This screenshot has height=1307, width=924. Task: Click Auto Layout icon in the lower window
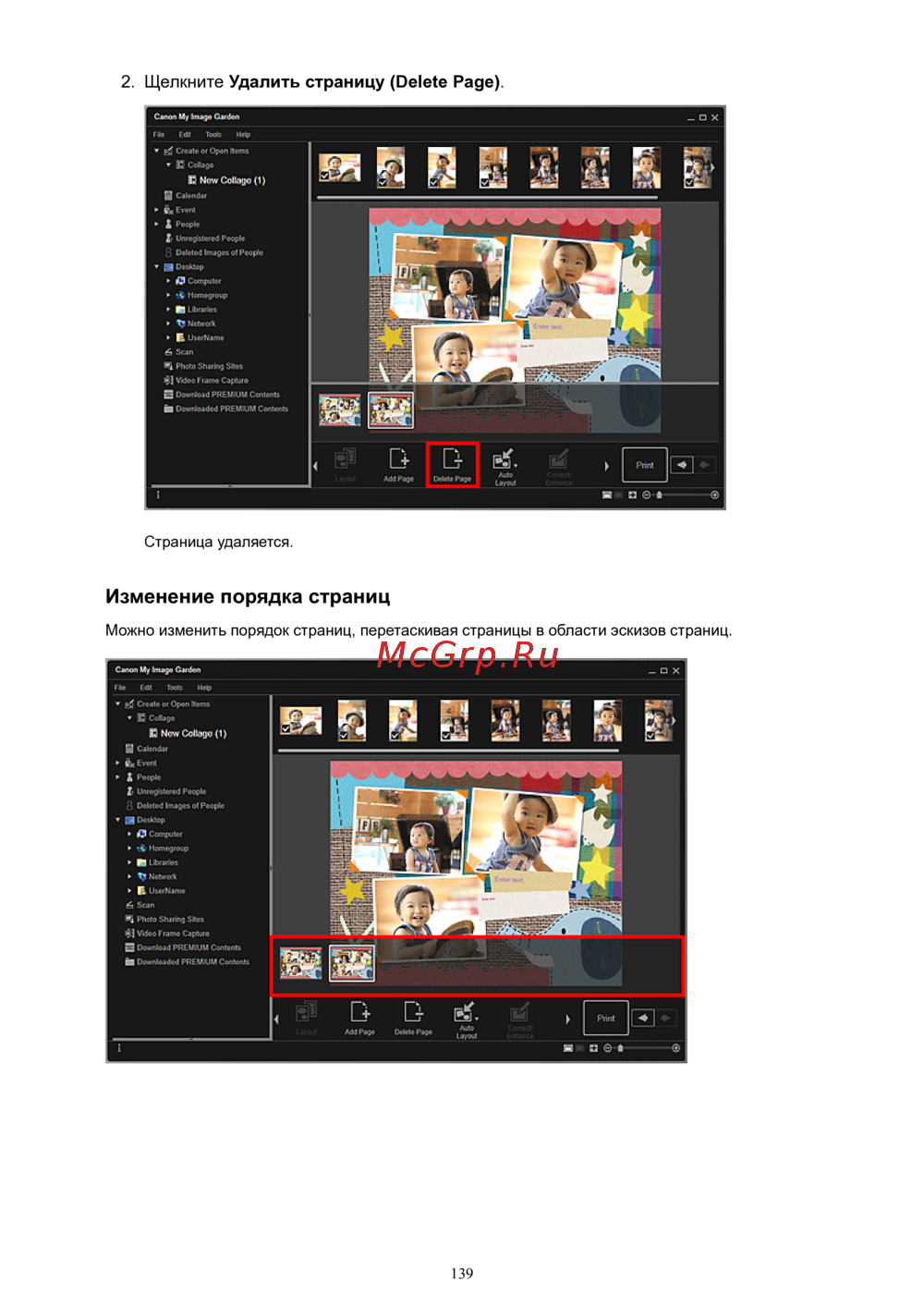tap(466, 1018)
